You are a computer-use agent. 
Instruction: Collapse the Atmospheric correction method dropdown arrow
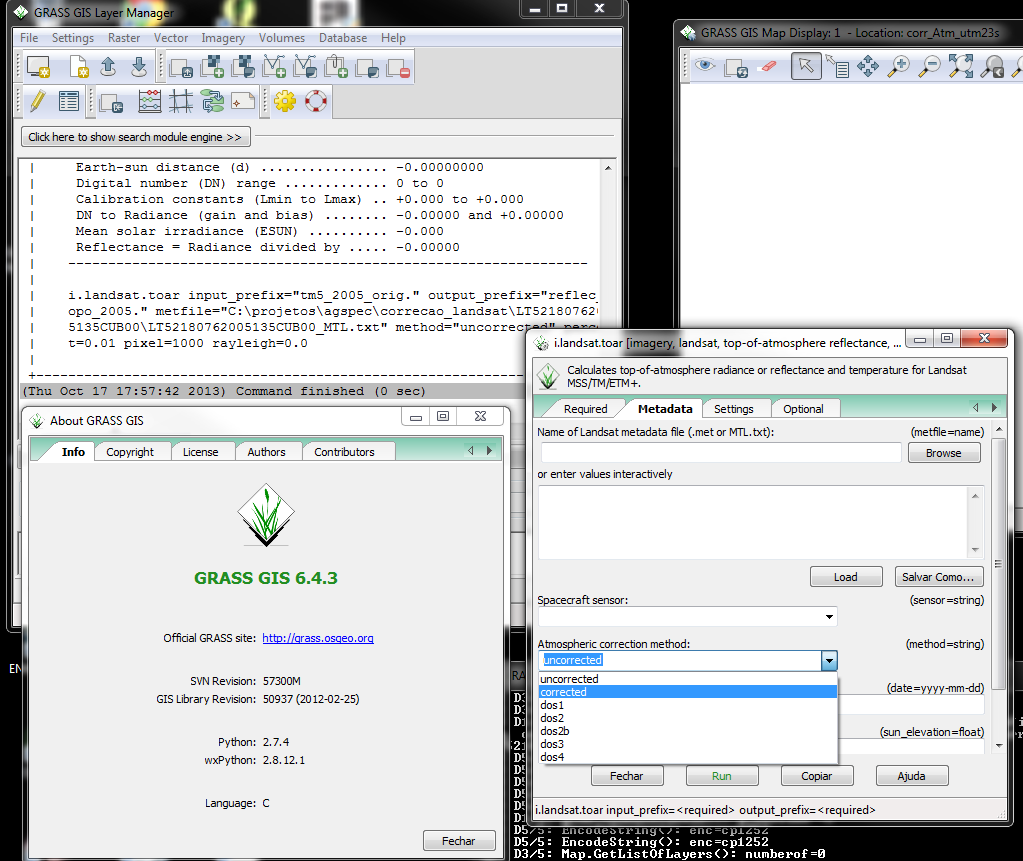click(x=829, y=661)
